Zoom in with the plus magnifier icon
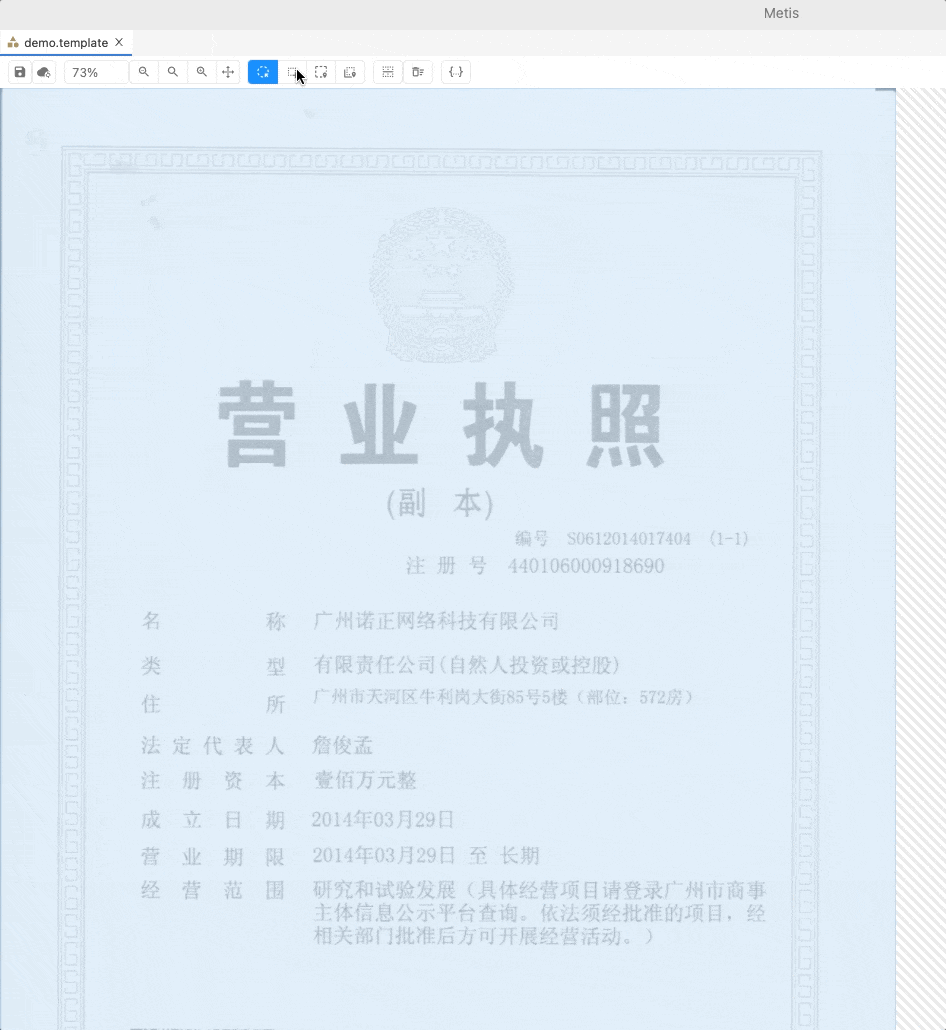 (202, 72)
